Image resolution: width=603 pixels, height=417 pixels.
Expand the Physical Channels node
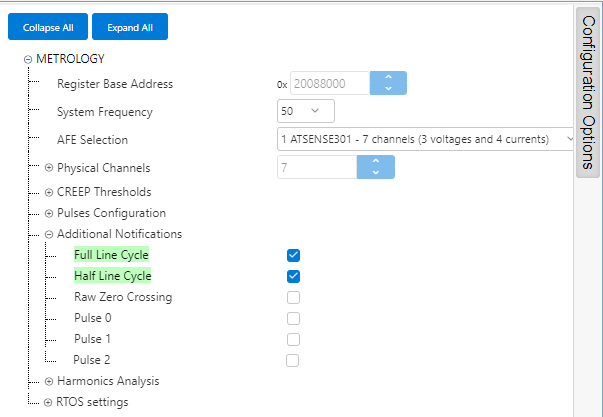48,168
